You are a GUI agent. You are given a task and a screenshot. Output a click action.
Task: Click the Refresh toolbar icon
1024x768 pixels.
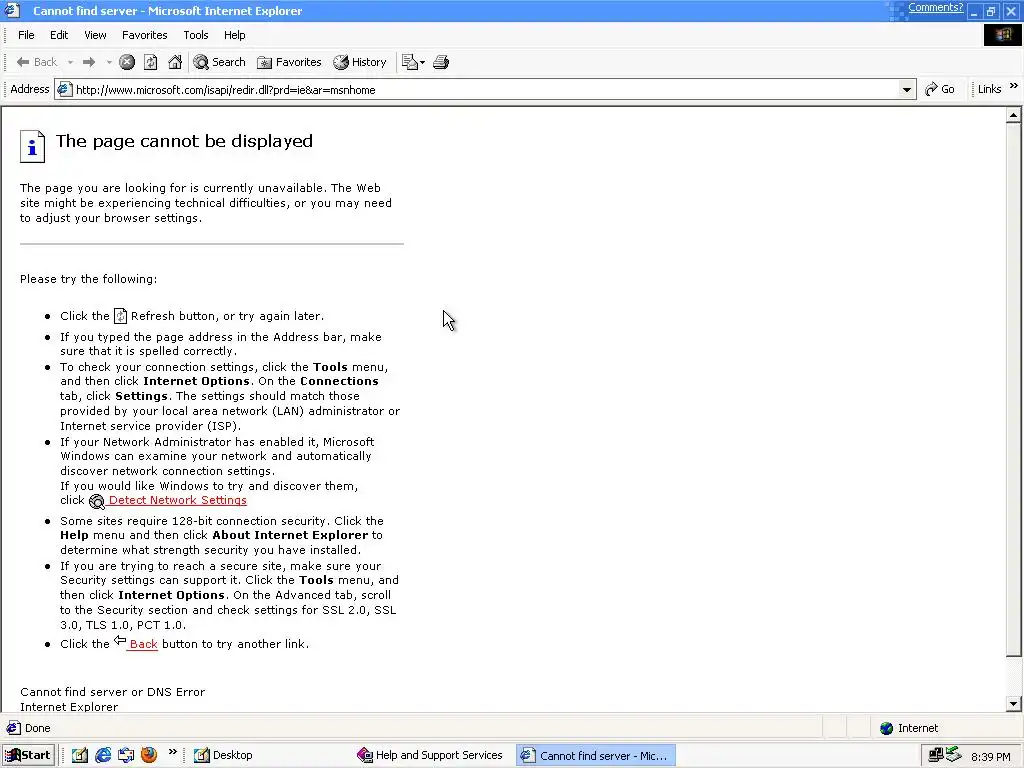point(151,62)
